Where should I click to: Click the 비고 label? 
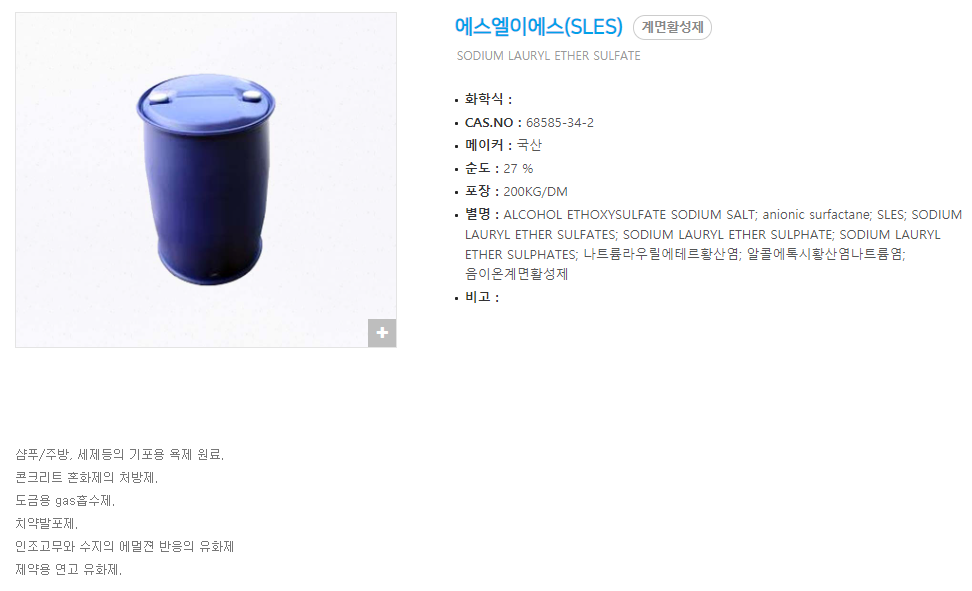478,297
